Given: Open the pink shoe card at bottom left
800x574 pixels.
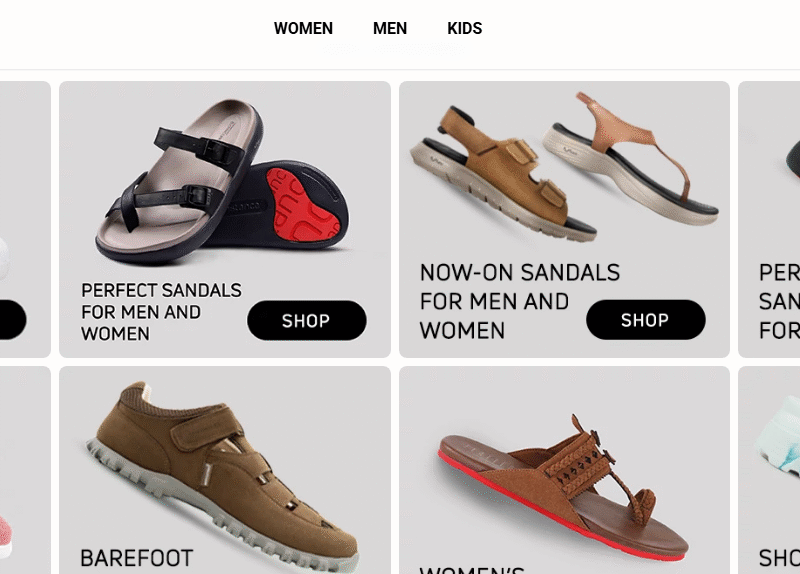Looking at the screenshot, I should pyautogui.click(x=25, y=470).
